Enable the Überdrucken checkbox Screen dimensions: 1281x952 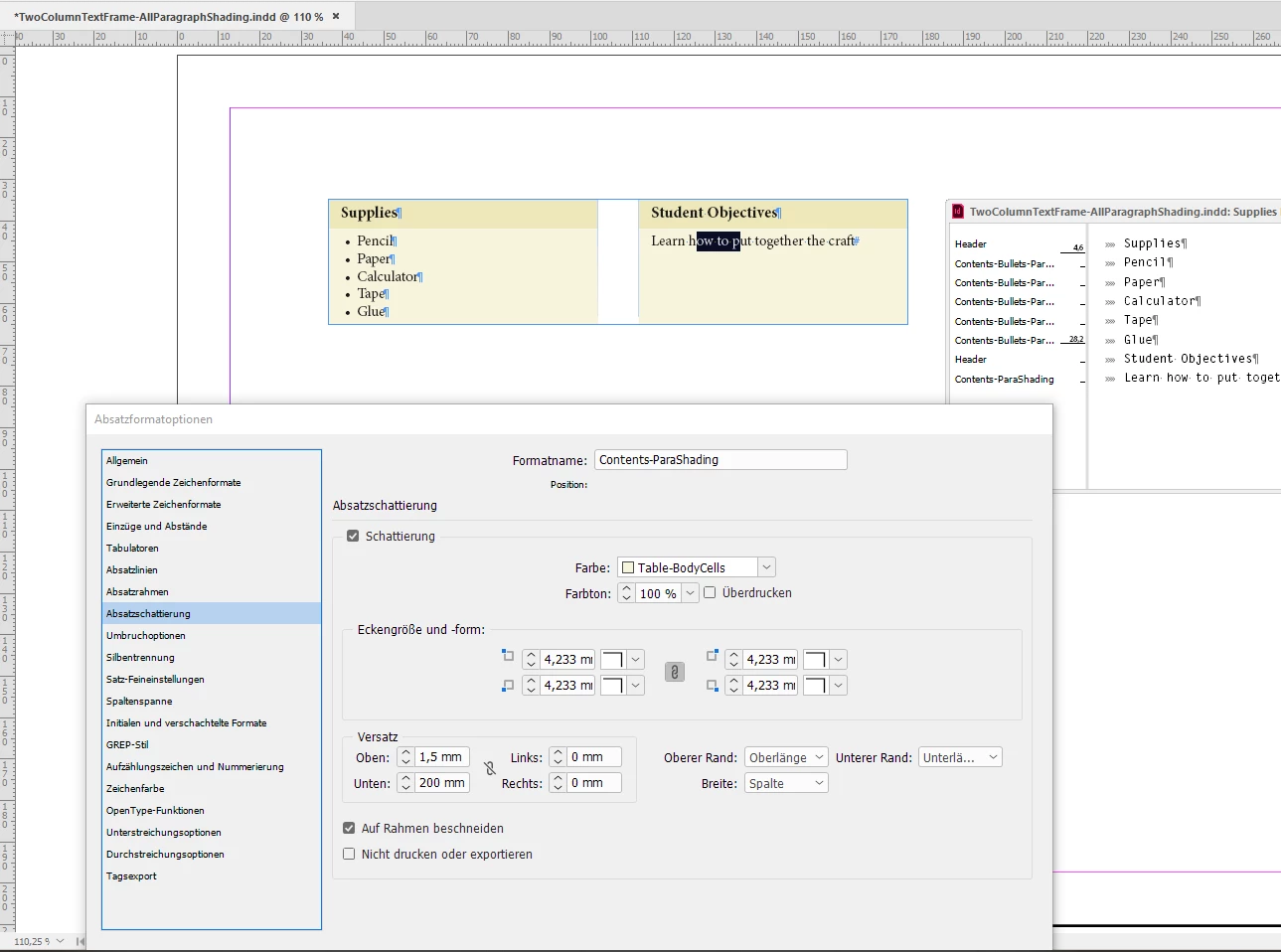click(710, 592)
